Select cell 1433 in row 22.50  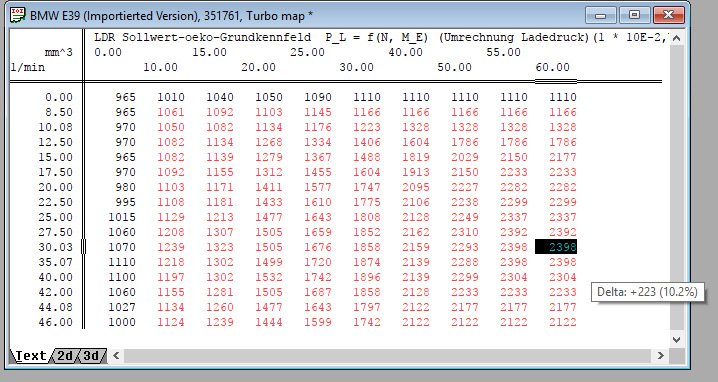pyautogui.click(x=269, y=202)
